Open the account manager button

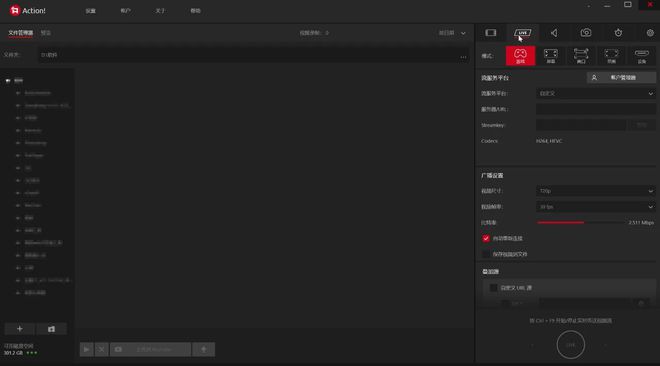621,78
